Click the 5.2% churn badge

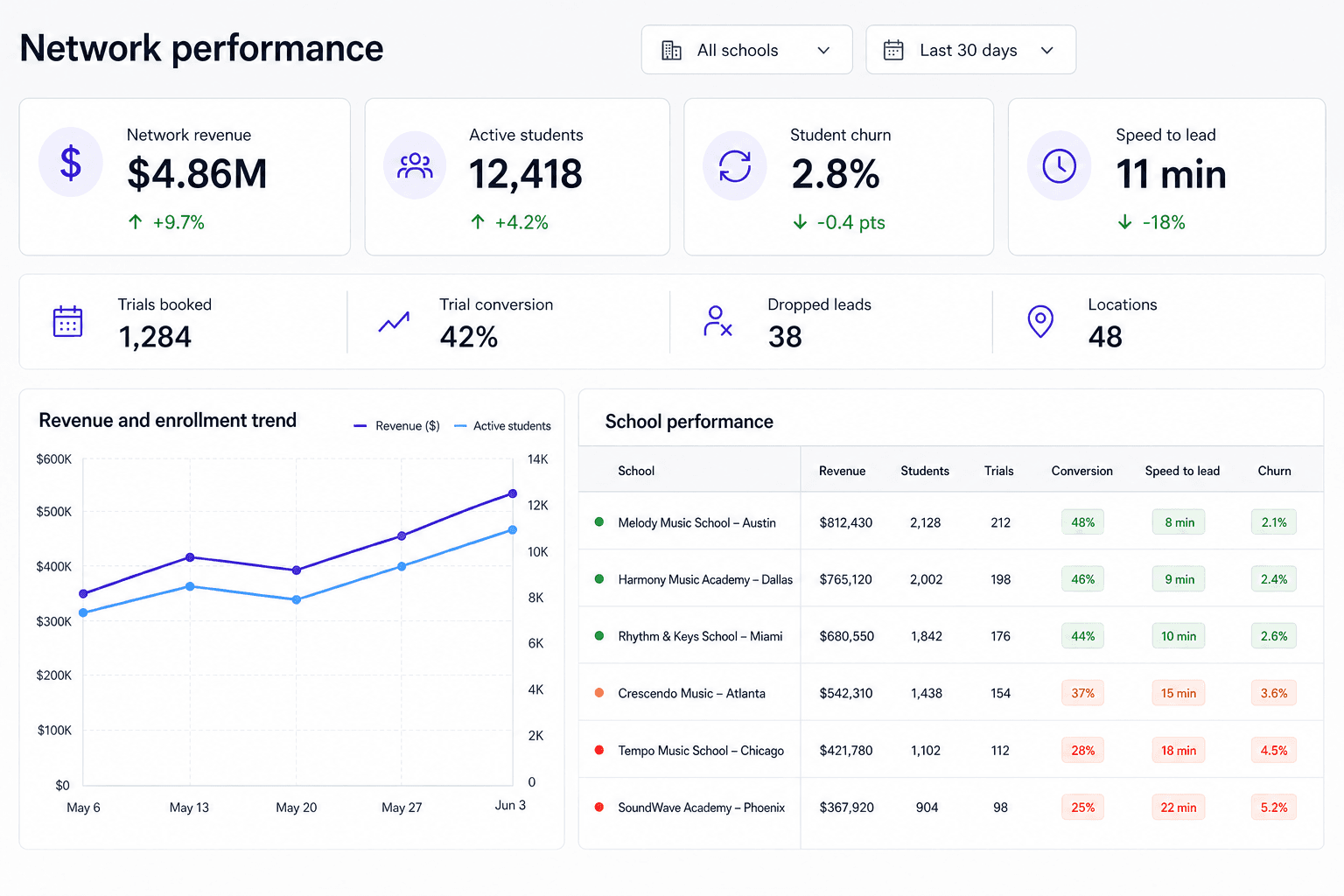click(1274, 807)
